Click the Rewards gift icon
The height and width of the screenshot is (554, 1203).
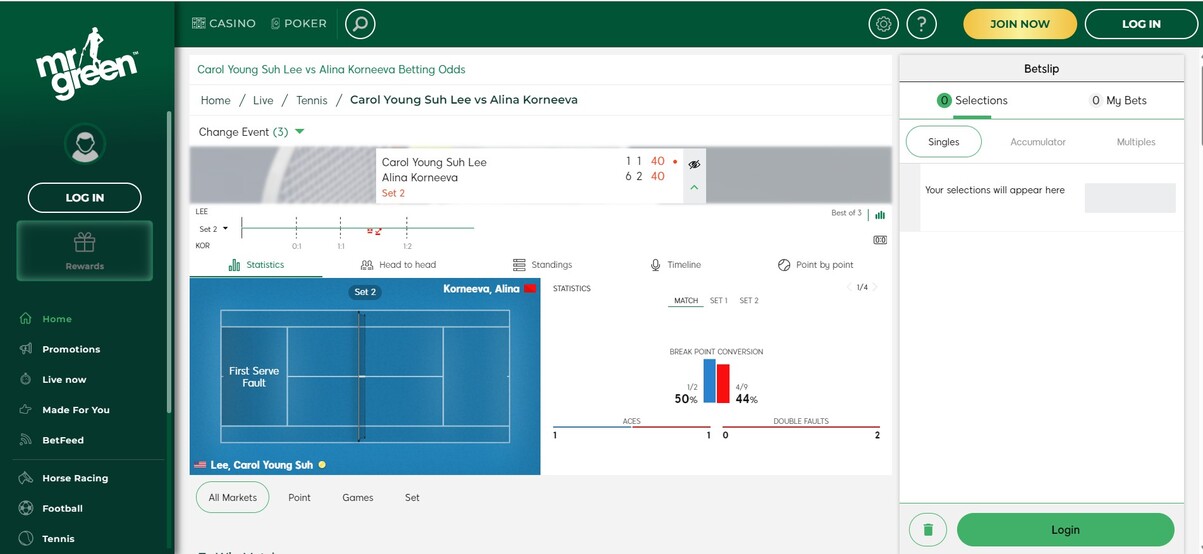[85, 243]
